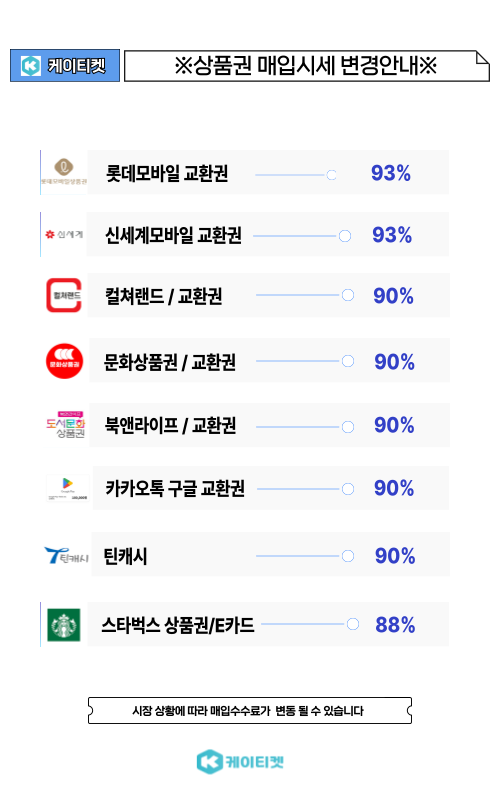Open the Google Play gift card icon
Image resolution: width=500 pixels, height=800 pixels.
pos(67,488)
